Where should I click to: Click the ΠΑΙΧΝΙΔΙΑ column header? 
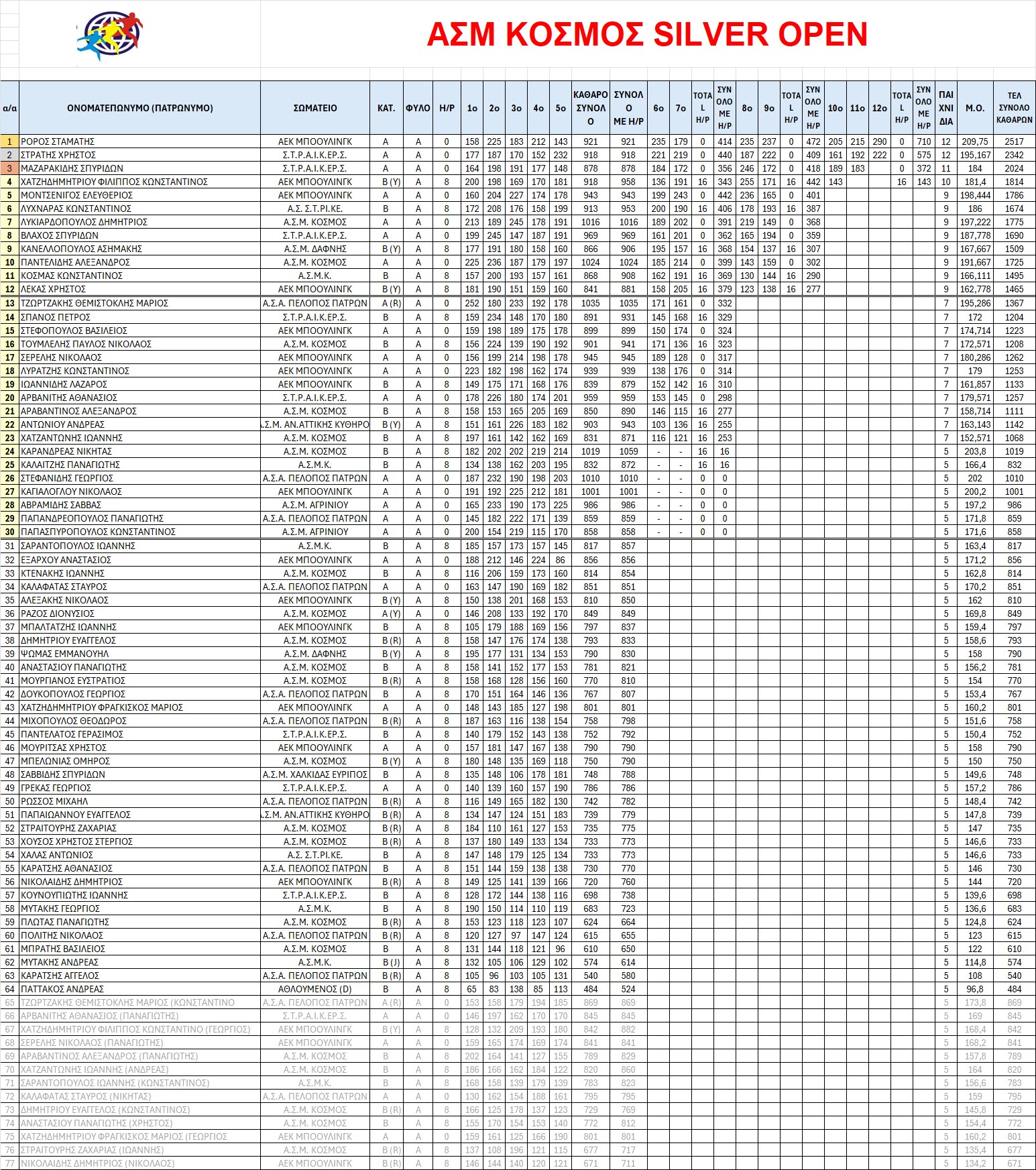[945, 108]
